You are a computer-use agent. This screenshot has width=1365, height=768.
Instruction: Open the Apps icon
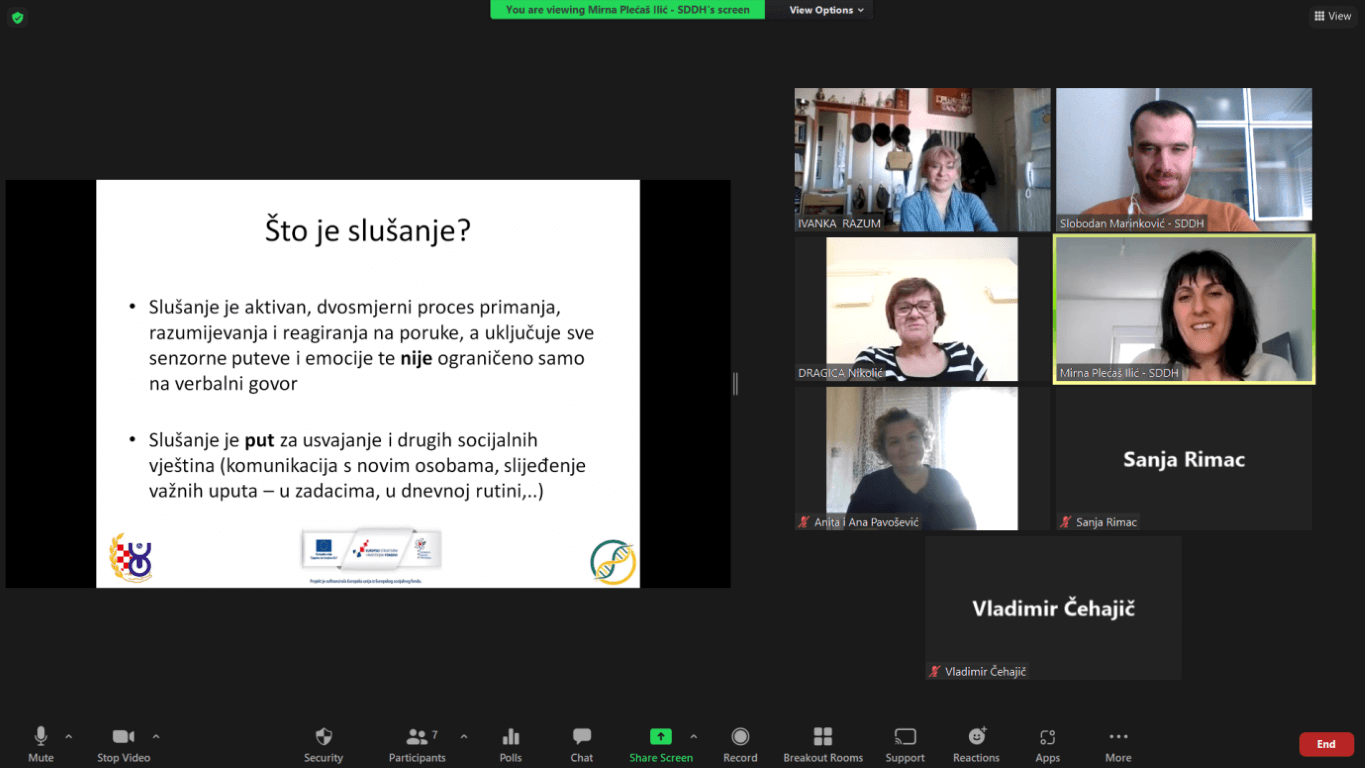[x=1047, y=738]
